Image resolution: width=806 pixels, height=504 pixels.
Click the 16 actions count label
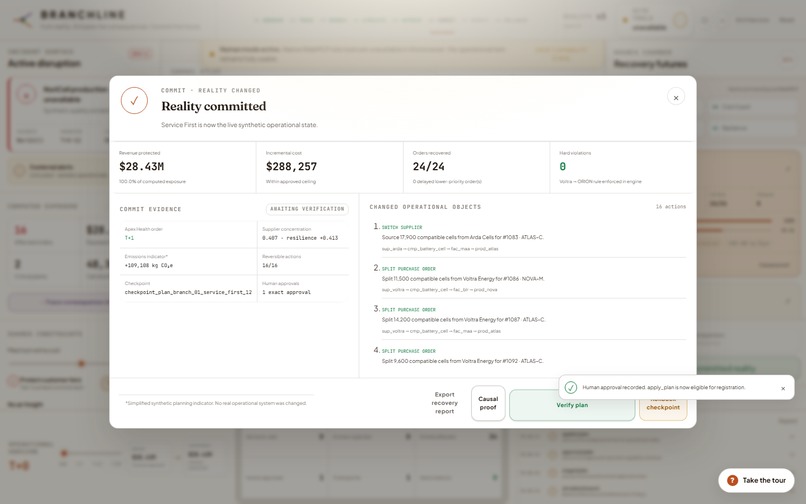pos(670,207)
